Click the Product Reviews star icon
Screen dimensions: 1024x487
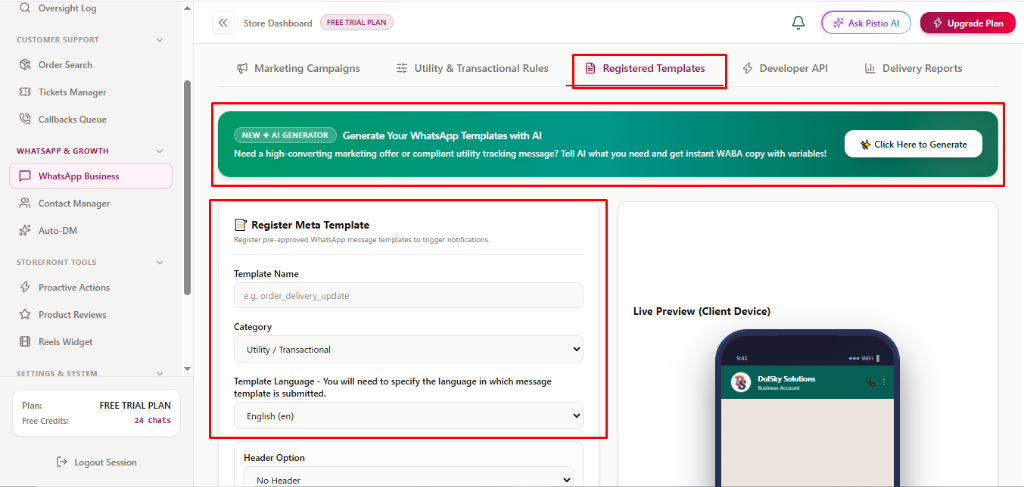click(25, 315)
